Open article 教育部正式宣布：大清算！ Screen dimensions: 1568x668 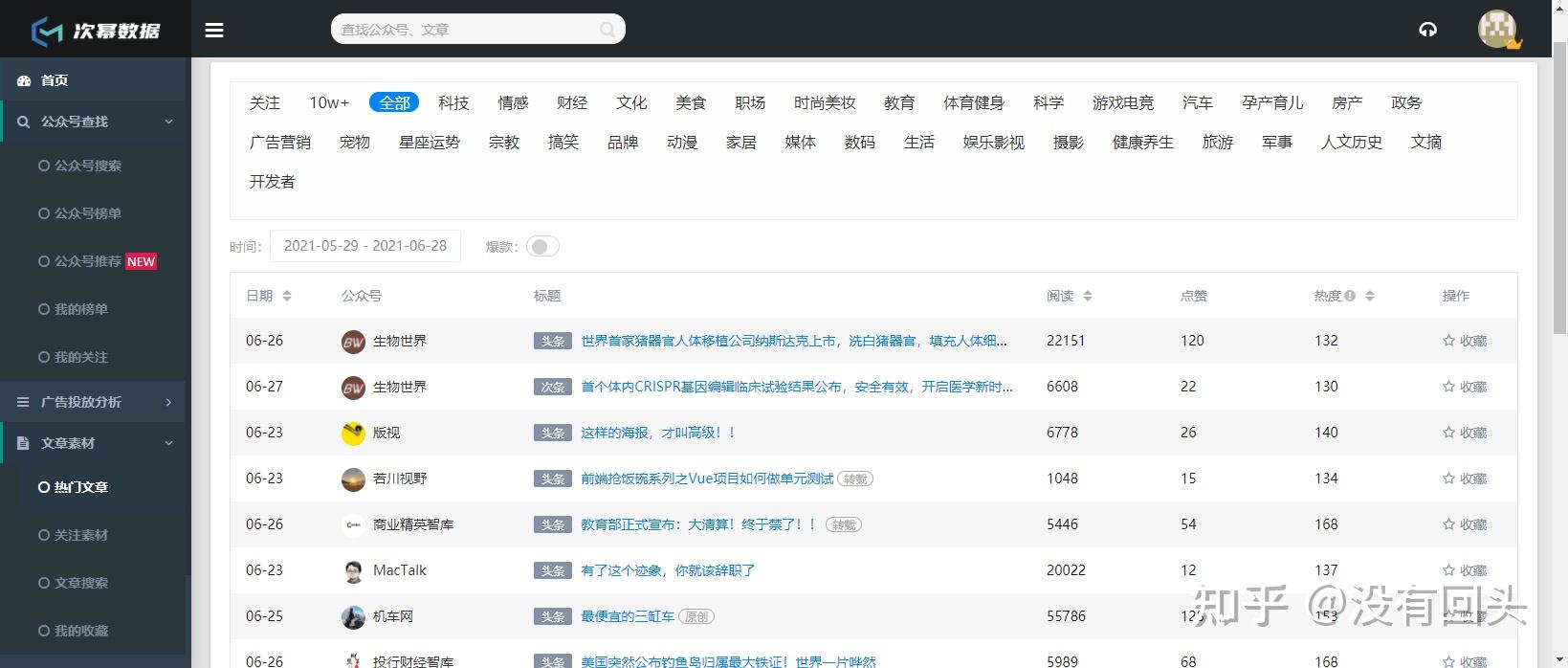click(699, 524)
